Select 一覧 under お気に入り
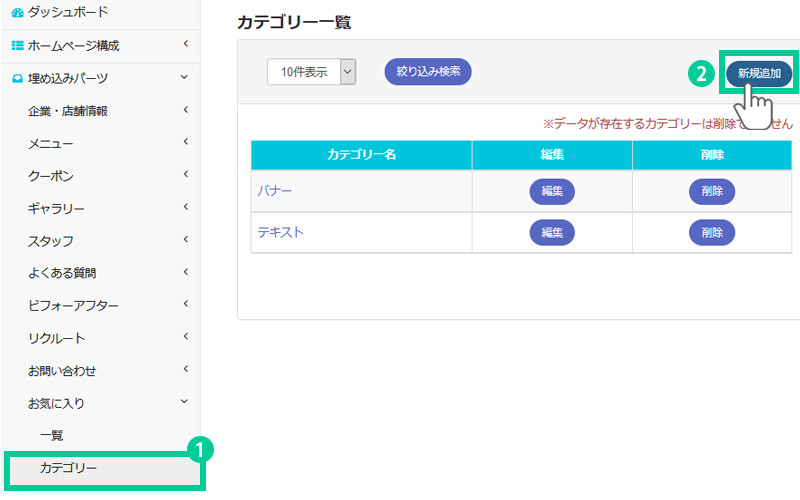800x500 pixels. 51,436
